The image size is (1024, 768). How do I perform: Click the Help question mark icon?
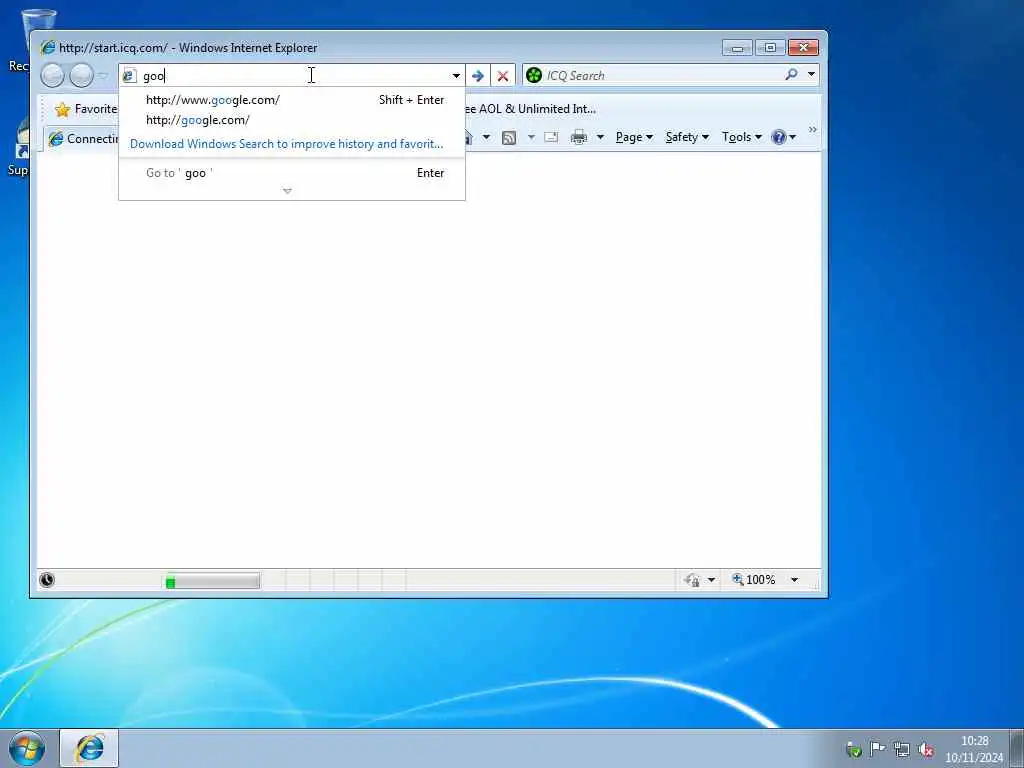coord(778,137)
